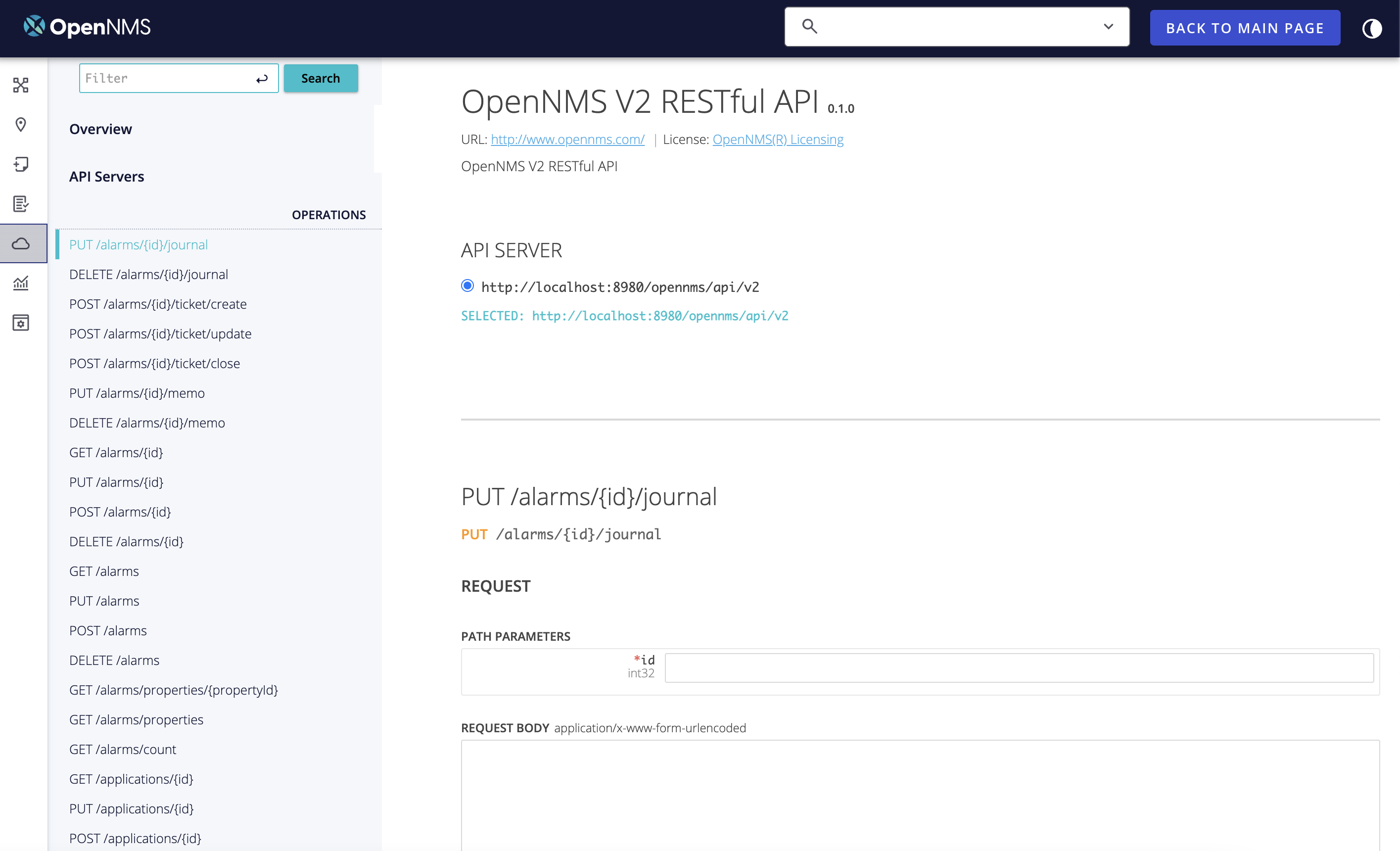This screenshot has height=851, width=1400.
Task: Open the reports icon in sidebar
Action: coord(22,204)
